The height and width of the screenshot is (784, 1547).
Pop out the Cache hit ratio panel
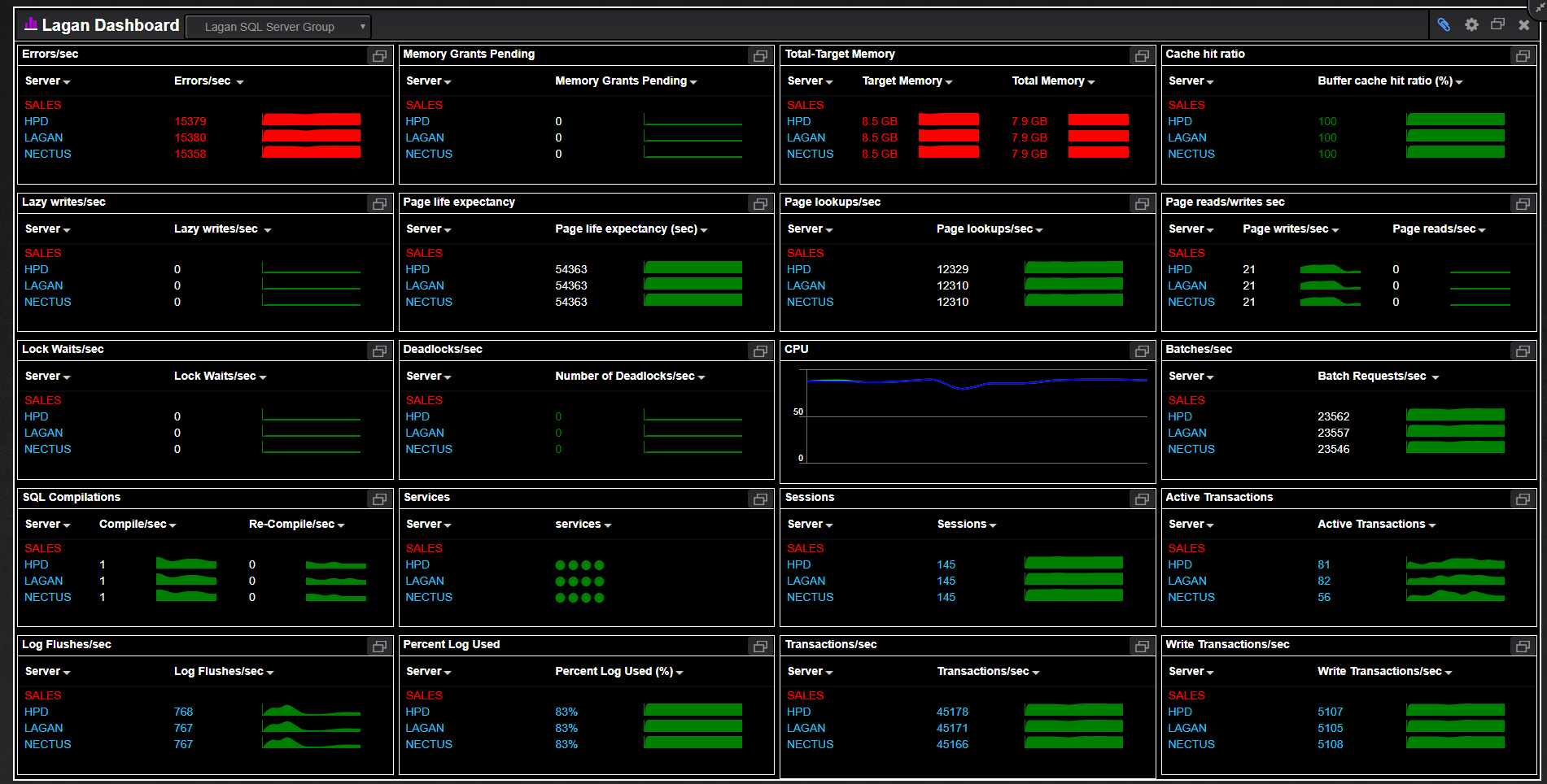[x=1523, y=56]
